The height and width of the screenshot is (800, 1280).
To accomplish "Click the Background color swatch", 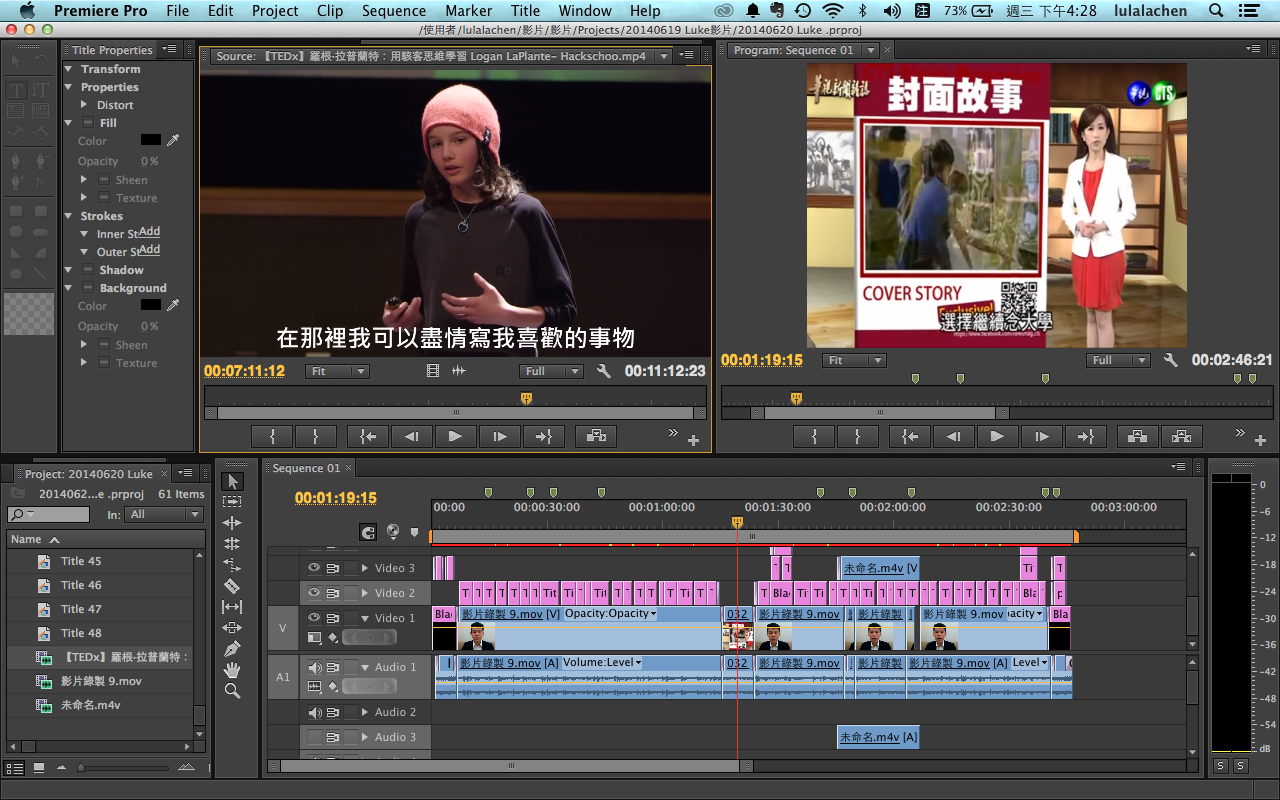I will (151, 305).
